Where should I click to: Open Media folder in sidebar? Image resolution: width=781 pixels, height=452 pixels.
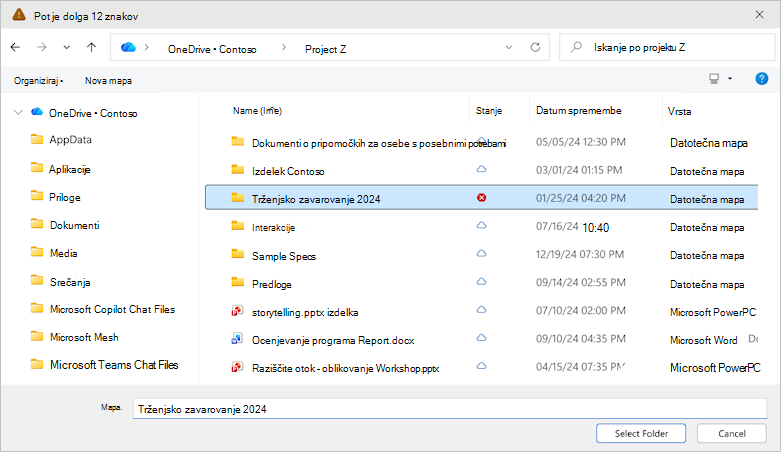point(63,253)
